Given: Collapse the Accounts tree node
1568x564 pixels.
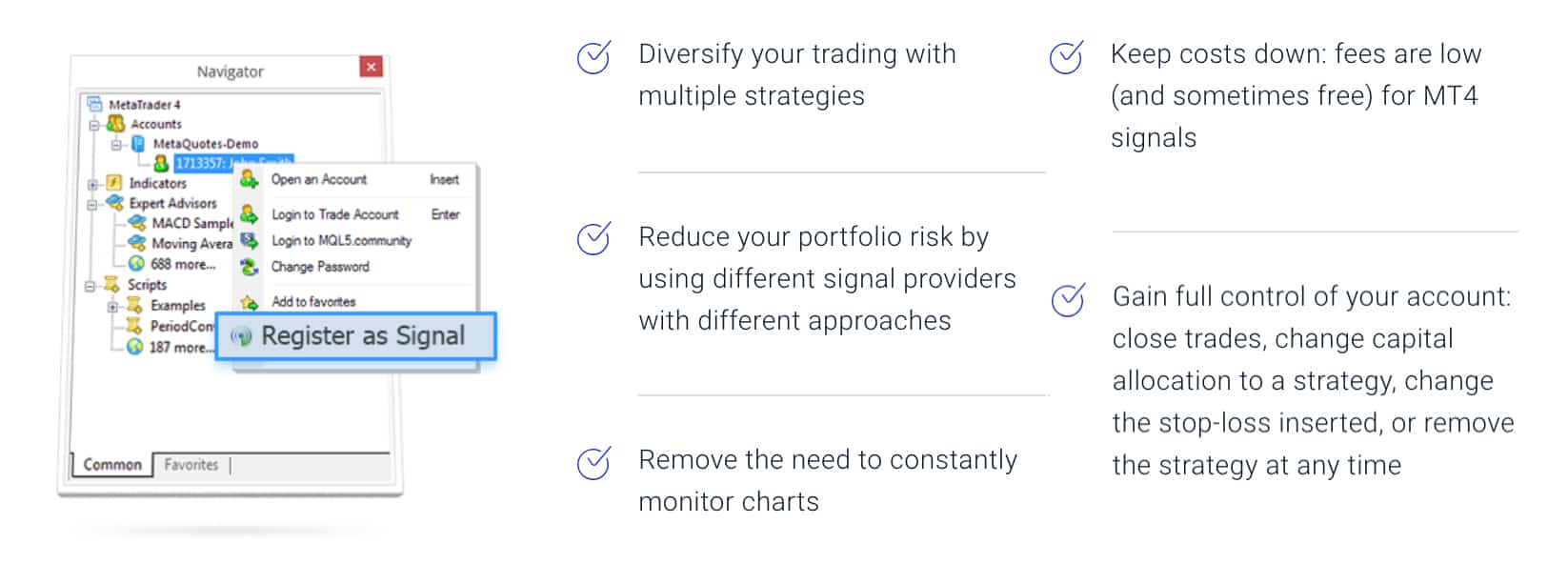Looking at the screenshot, I should [93, 125].
